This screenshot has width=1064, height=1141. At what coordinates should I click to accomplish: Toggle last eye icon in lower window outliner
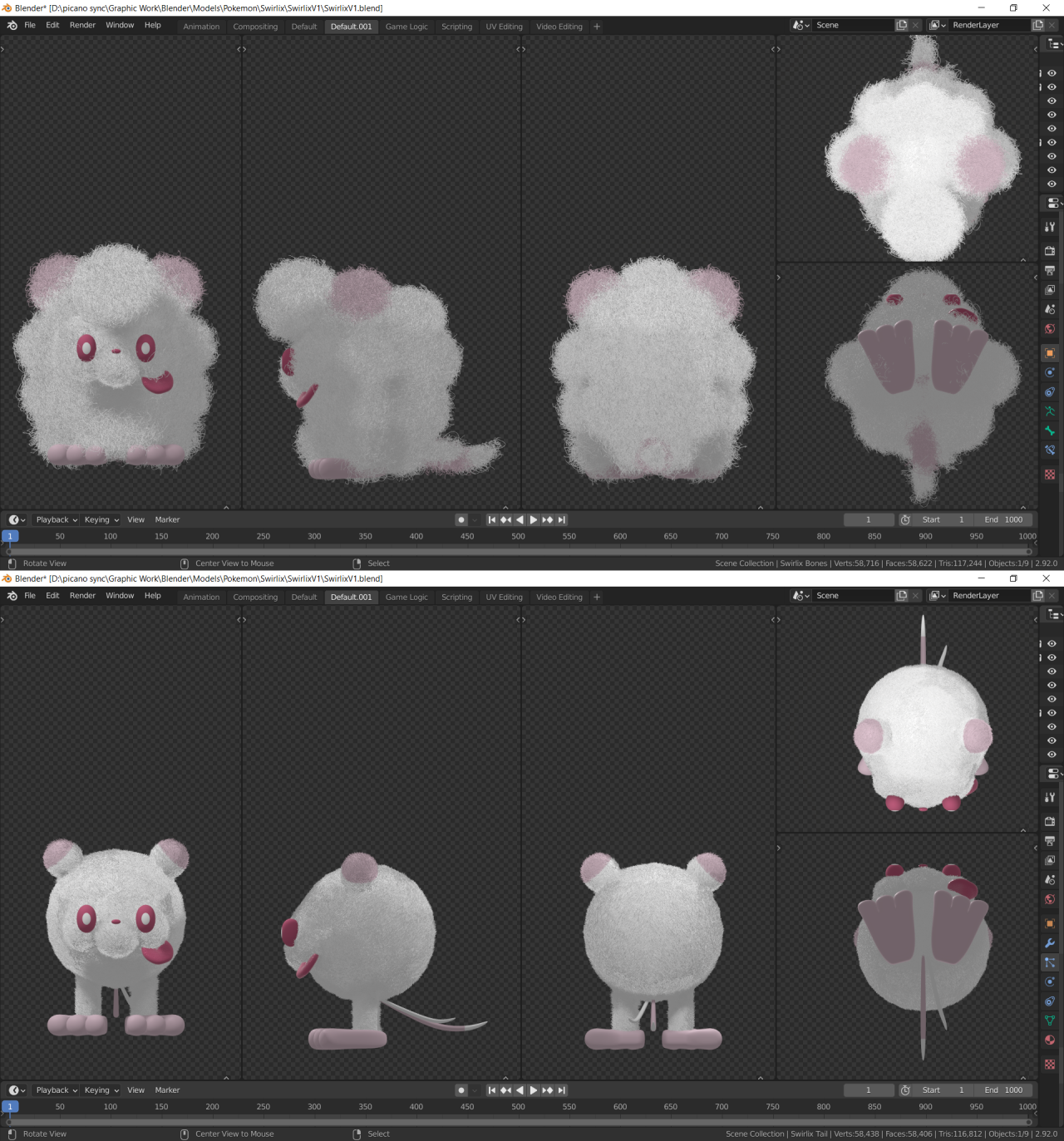click(x=1052, y=755)
